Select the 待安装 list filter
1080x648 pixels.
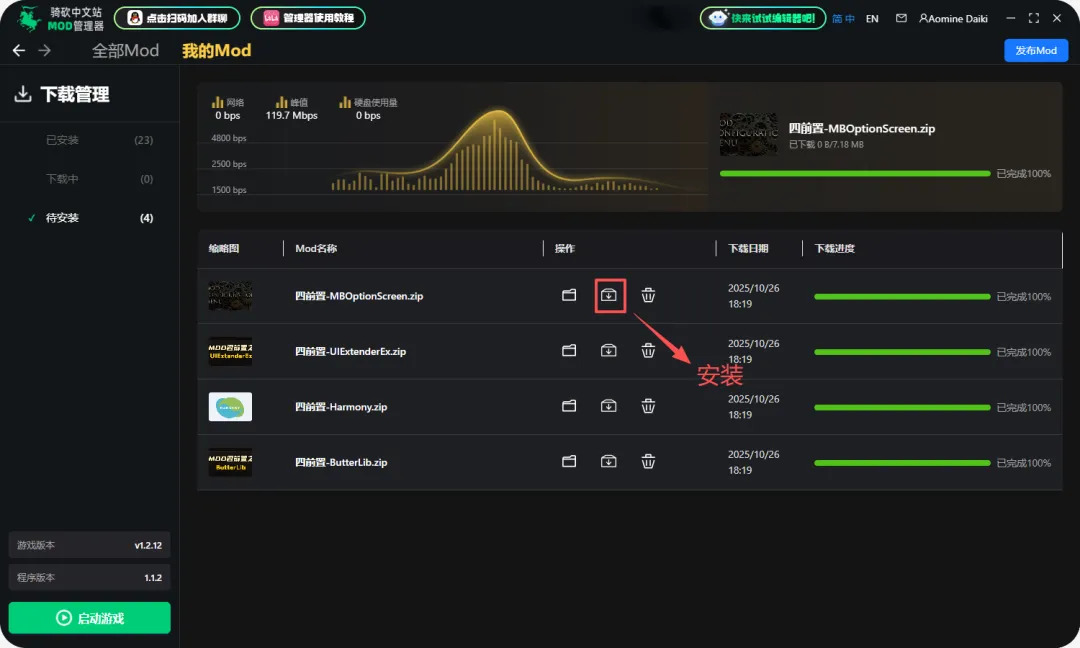pyautogui.click(x=62, y=218)
